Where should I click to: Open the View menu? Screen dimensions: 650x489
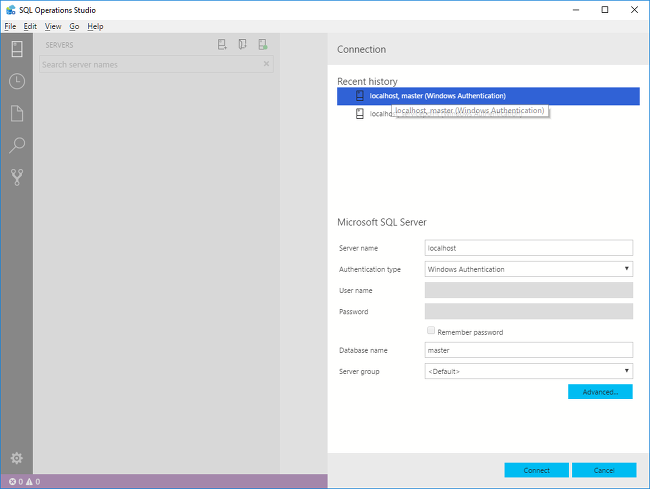click(x=53, y=27)
